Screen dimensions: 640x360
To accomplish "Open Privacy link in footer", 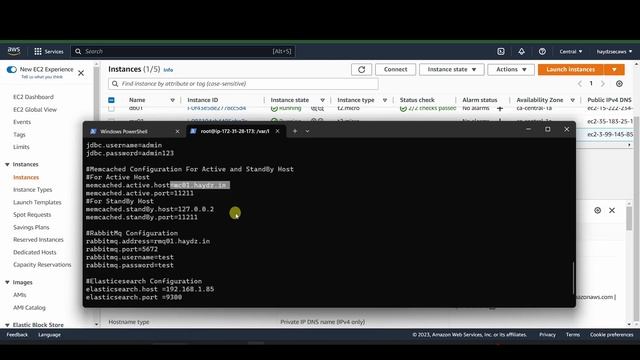I will point(547,335).
